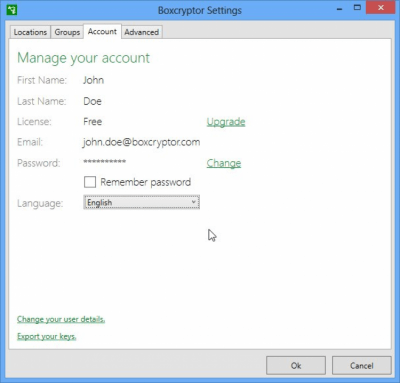Screen dimensions: 400x383
Task: Select the Account tab
Action: tap(102, 32)
